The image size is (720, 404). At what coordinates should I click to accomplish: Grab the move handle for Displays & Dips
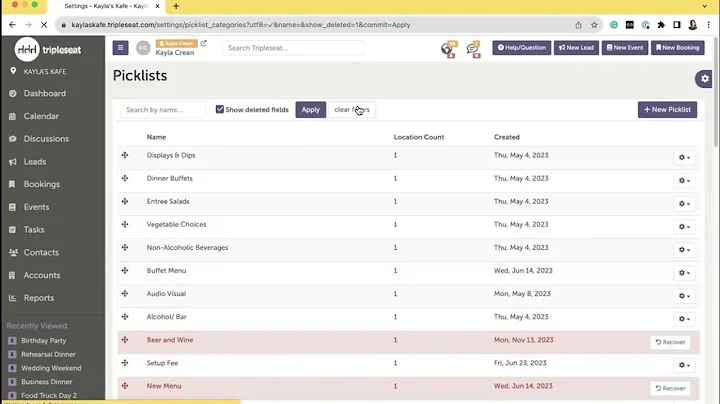tap(125, 155)
